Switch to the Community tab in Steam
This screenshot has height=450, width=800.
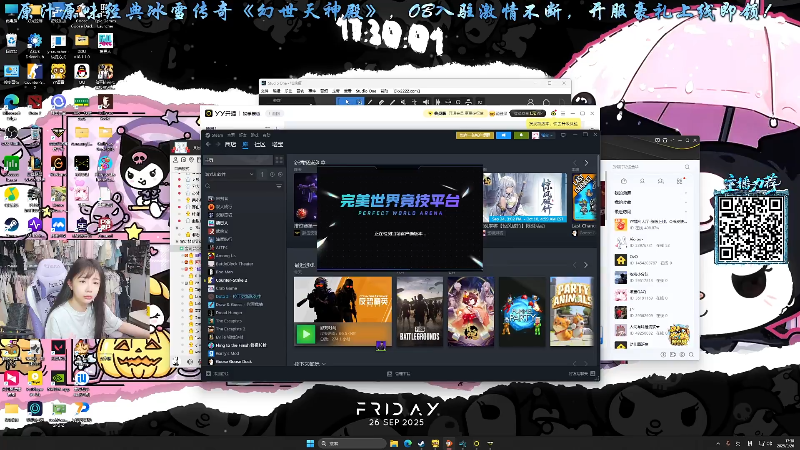click(x=260, y=145)
